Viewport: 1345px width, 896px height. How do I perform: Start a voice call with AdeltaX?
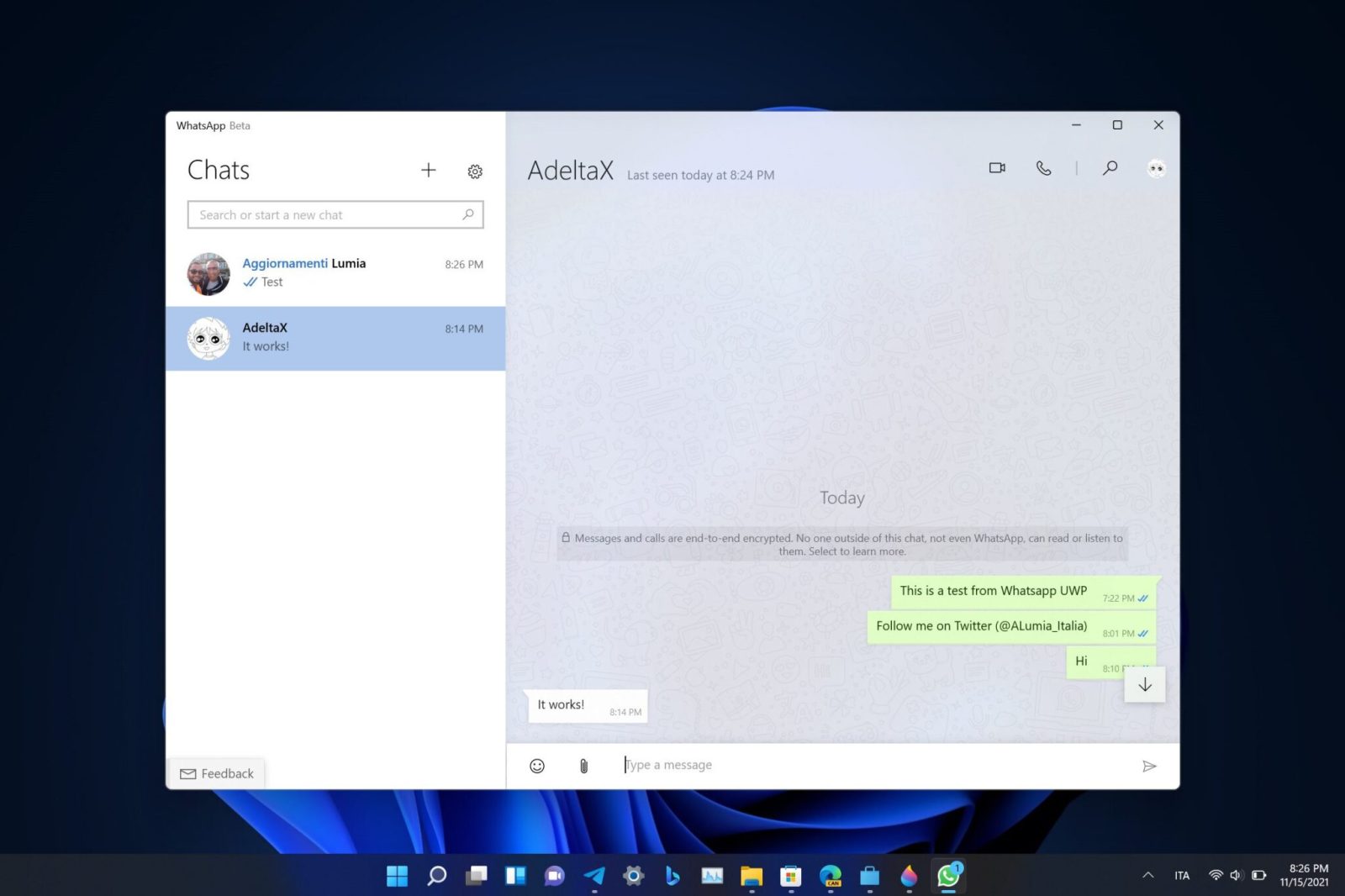pyautogui.click(x=1043, y=168)
